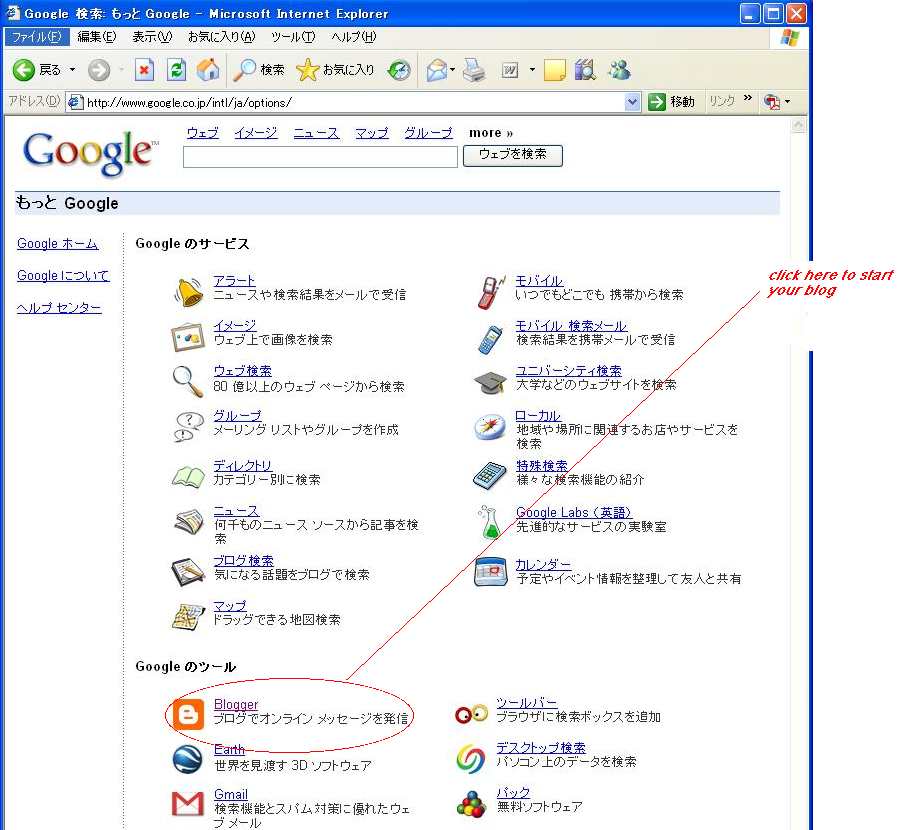Click the 移動 Go button
Image resolution: width=918 pixels, height=830 pixels.
click(671, 102)
